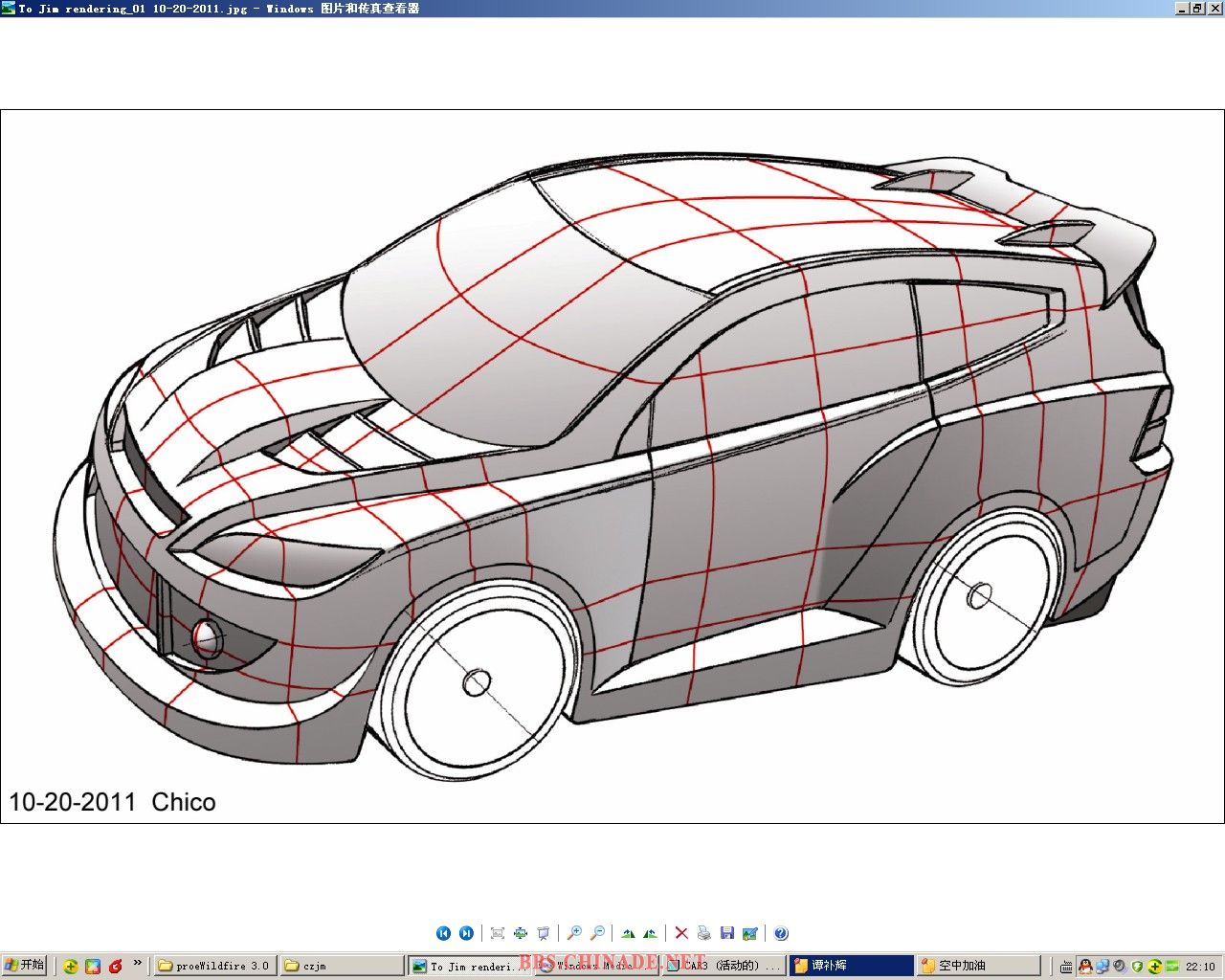Open the volume speaker tray icon
The width and height of the screenshot is (1225, 980).
(1120, 967)
